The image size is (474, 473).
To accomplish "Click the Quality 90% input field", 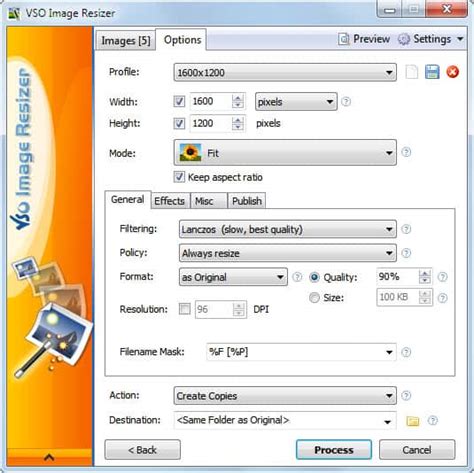I will click(x=397, y=277).
